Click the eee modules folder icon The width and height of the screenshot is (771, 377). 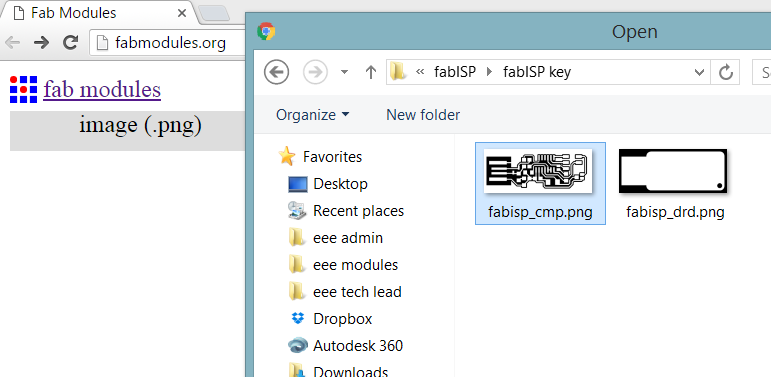pyautogui.click(x=297, y=265)
